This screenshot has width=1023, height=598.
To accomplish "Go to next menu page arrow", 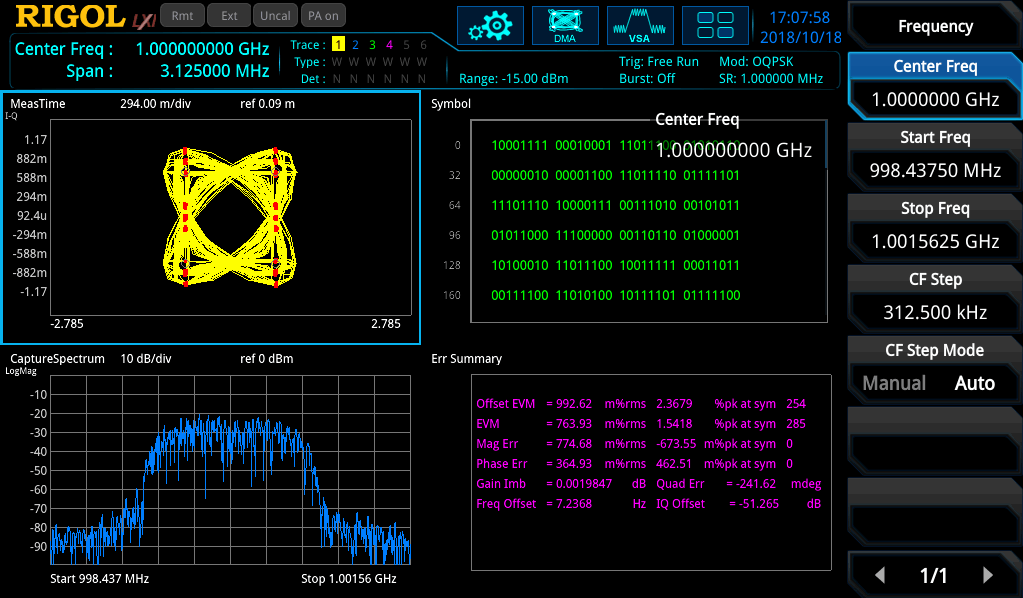I will (x=988, y=575).
